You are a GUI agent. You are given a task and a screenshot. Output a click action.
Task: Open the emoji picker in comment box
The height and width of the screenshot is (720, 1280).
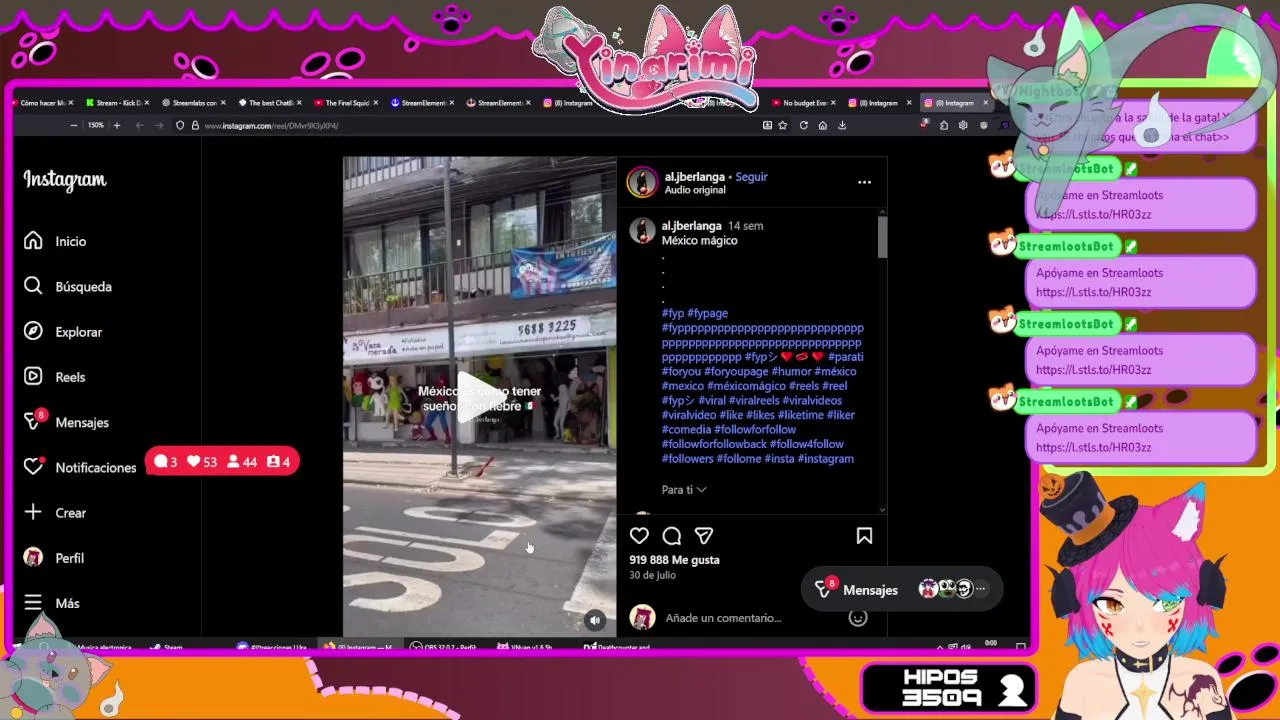pos(857,618)
